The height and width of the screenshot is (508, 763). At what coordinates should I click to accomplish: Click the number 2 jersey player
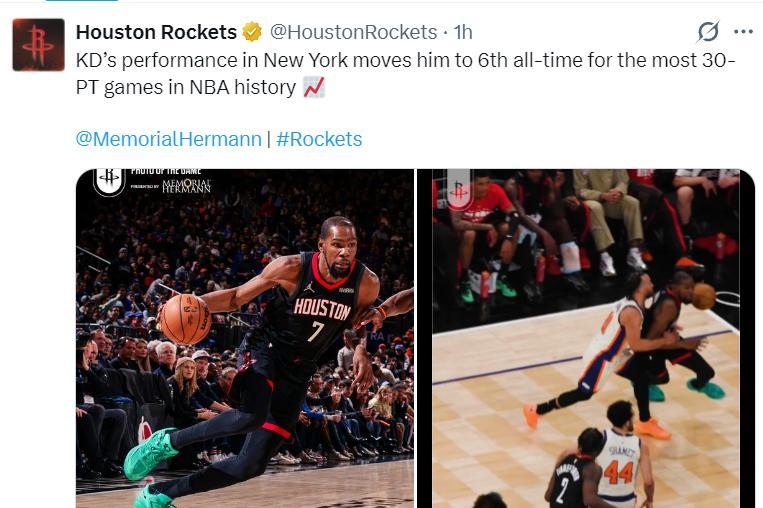pyautogui.click(x=576, y=468)
